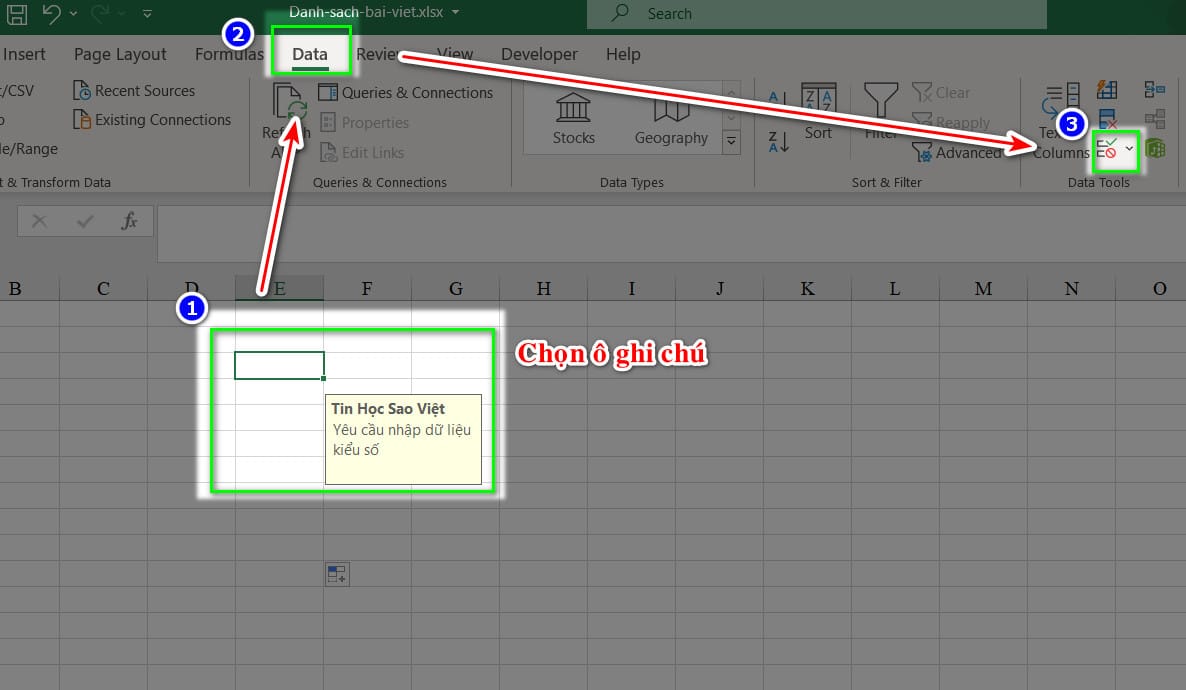Open Edit Links

pos(362,152)
